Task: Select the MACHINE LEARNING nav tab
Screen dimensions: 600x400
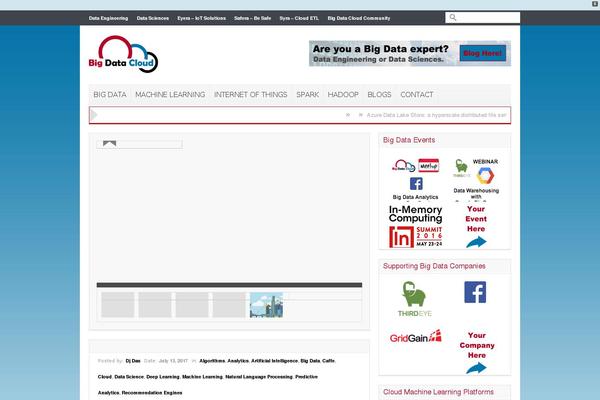Action: coord(170,95)
